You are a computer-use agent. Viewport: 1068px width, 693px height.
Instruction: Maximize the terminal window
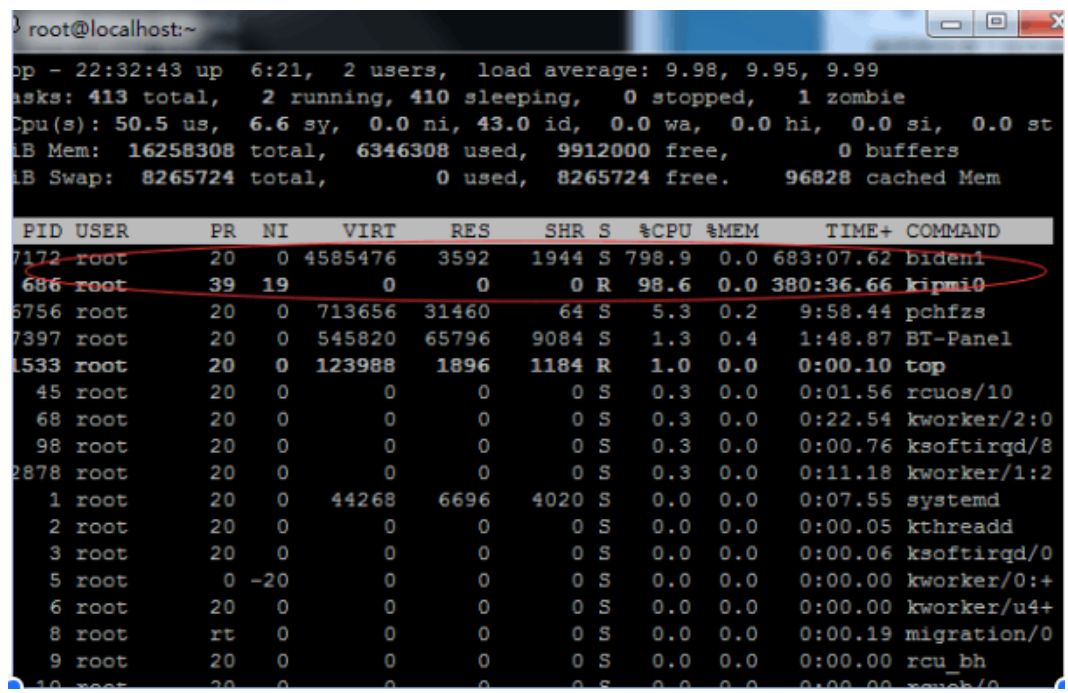pos(995,22)
